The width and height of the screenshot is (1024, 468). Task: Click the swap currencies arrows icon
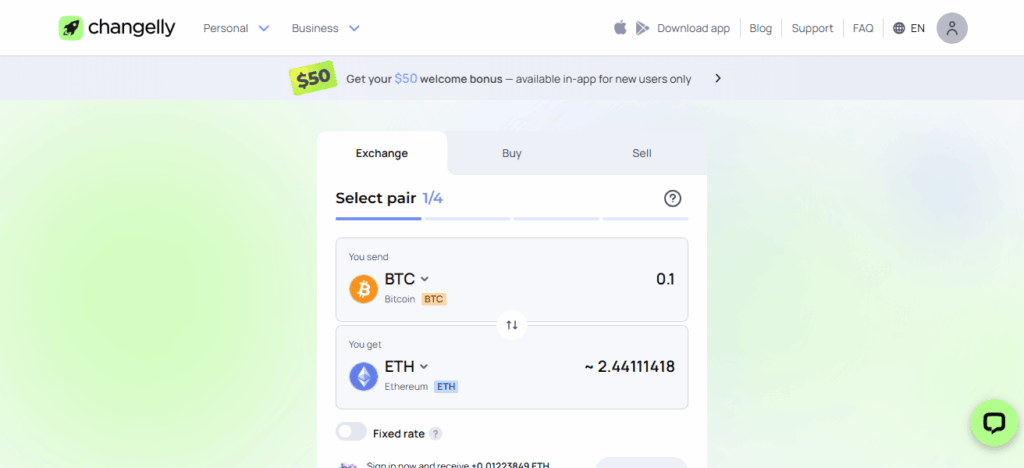(512, 324)
